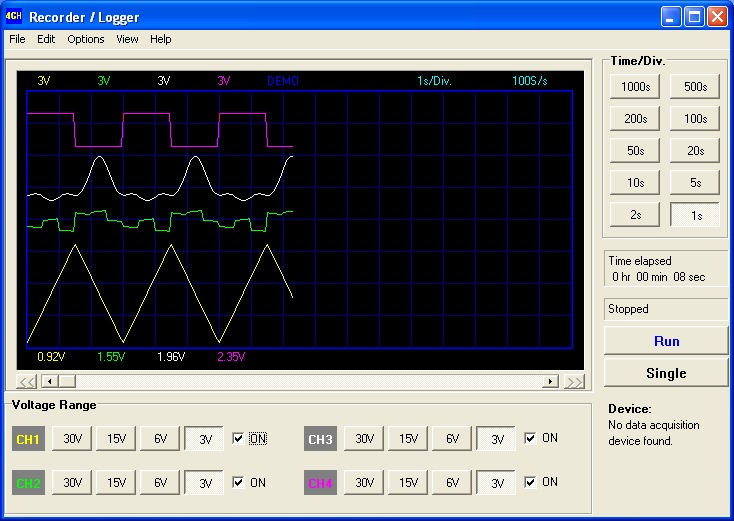Set CH1 voltage range to 3V
Viewport: 734px width, 521px height.
click(204, 439)
